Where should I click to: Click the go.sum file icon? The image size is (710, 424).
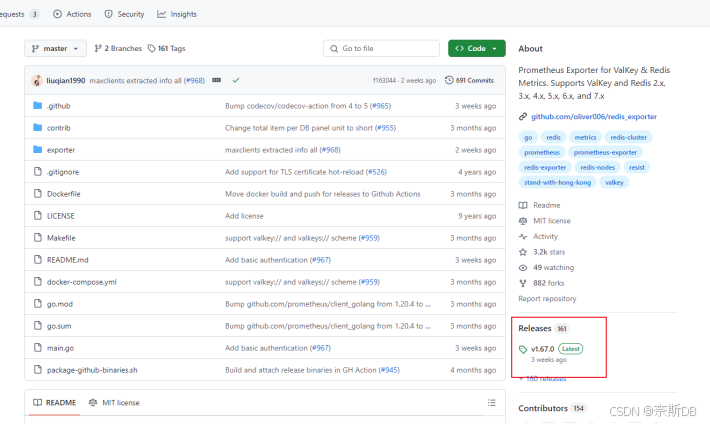38,326
